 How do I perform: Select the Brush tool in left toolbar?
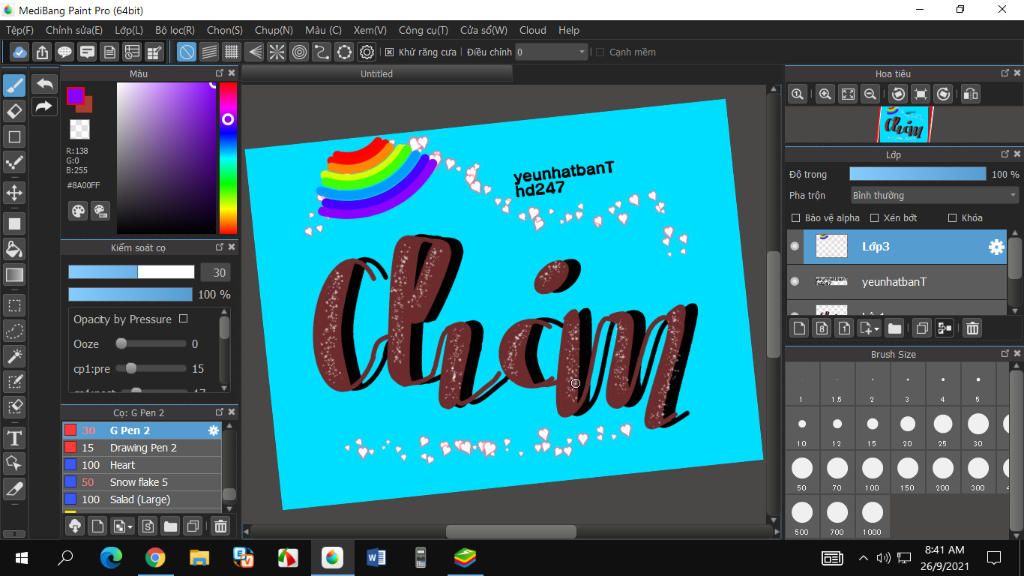click(14, 85)
